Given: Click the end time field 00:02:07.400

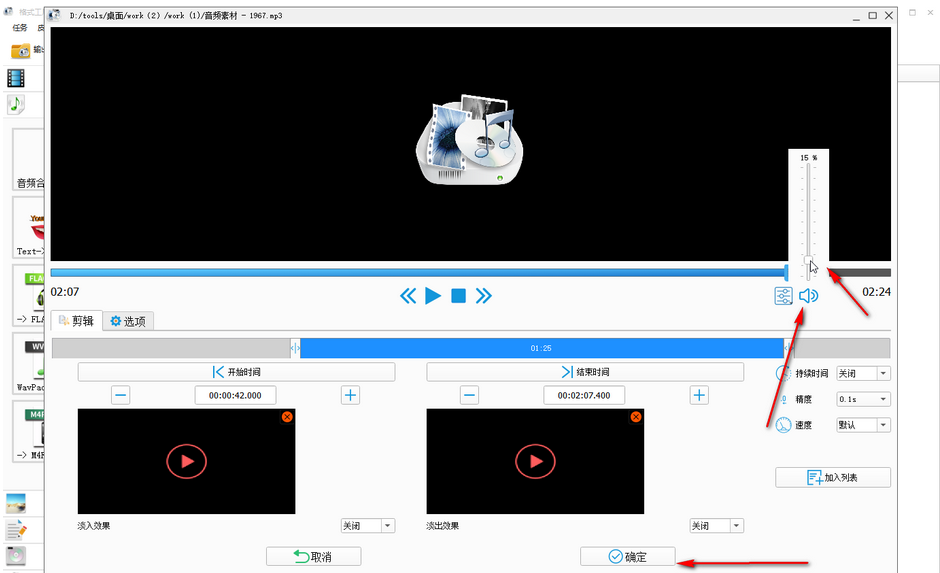Looking at the screenshot, I should pyautogui.click(x=585, y=395).
